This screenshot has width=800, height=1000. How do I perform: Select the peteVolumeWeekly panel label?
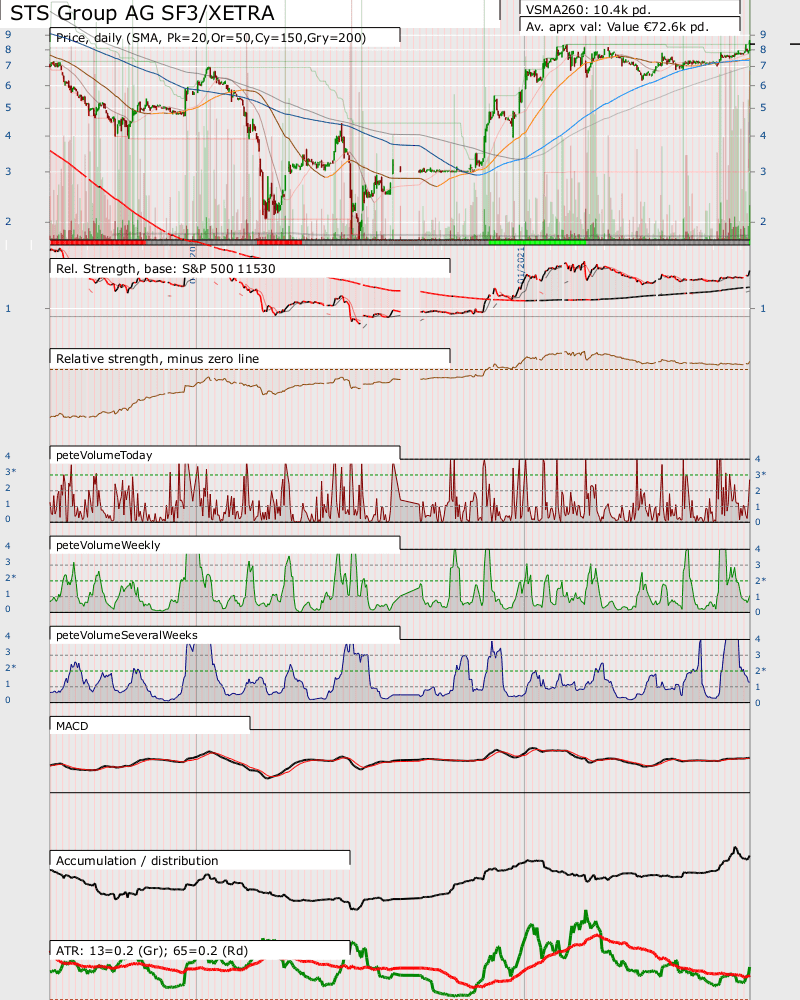click(x=108, y=545)
